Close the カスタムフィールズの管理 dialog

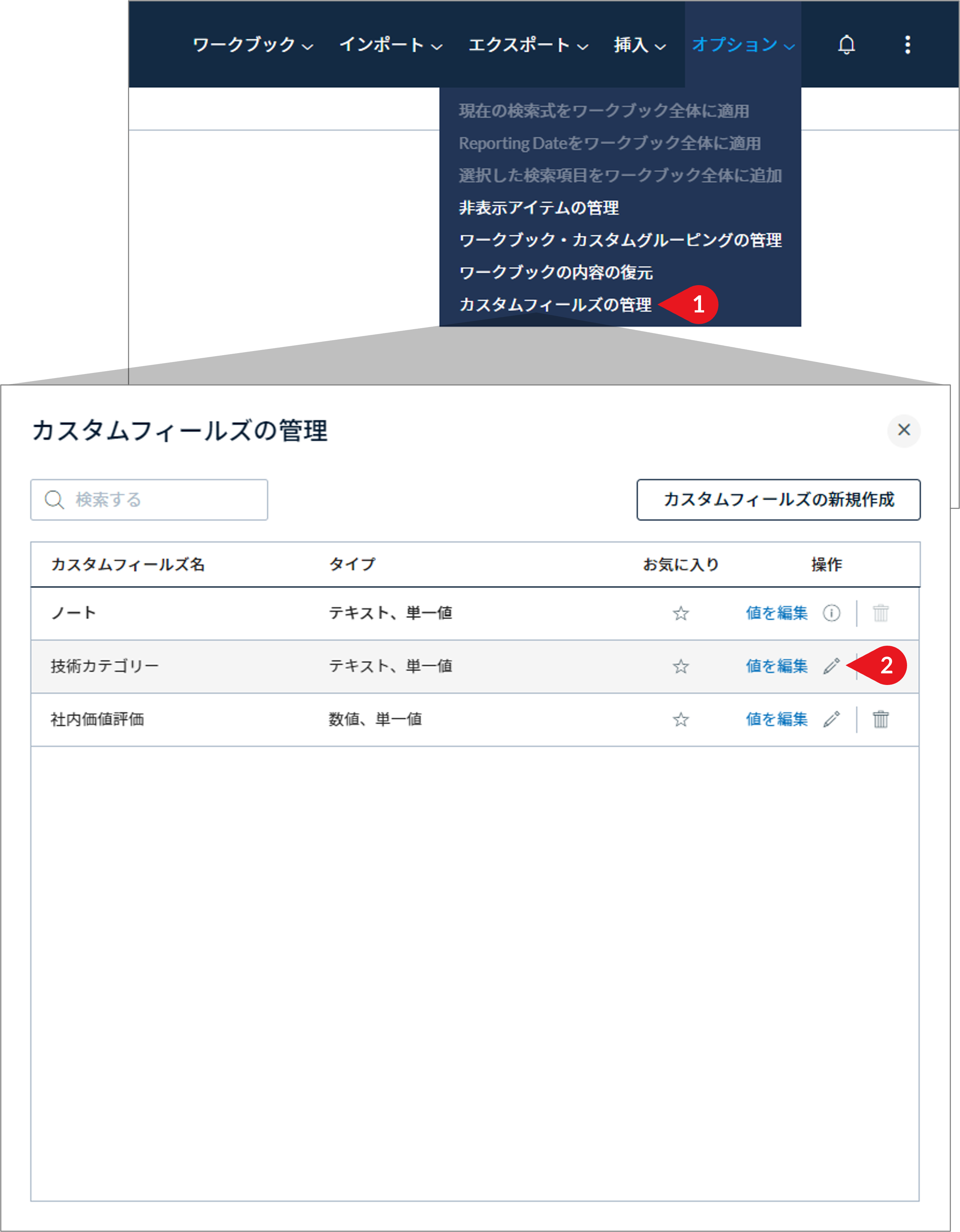click(904, 430)
